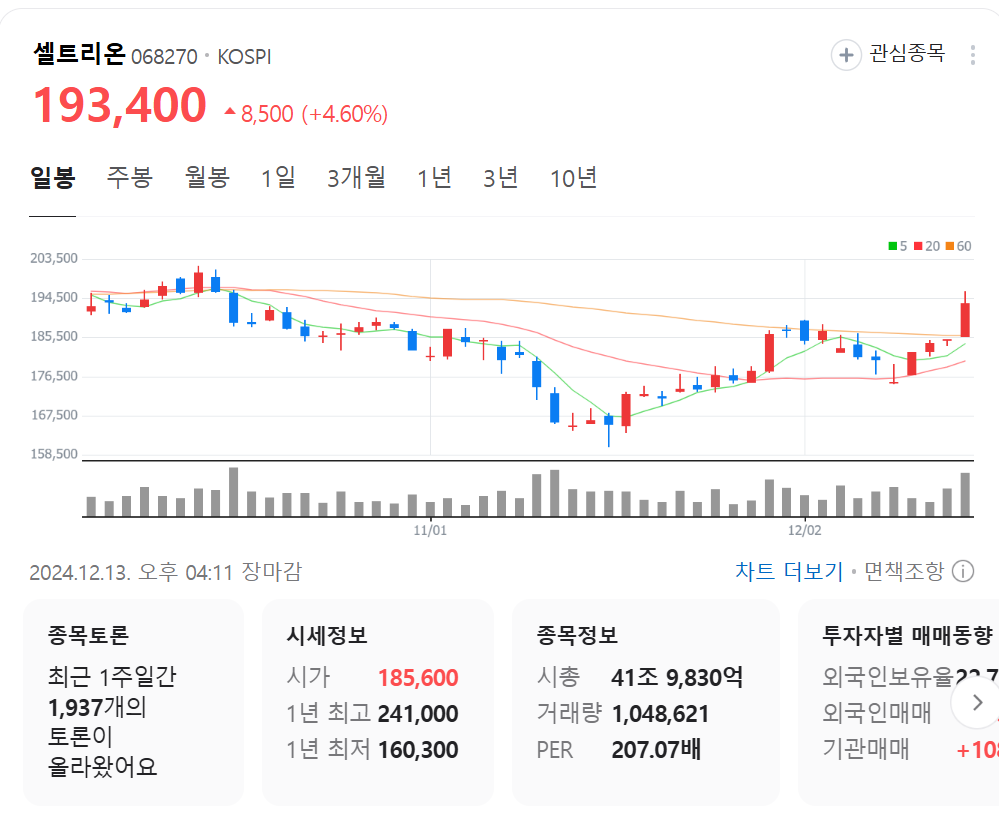The image size is (999, 815).
Task: Click the 셀트리온 stock name heading
Action: pos(80,54)
